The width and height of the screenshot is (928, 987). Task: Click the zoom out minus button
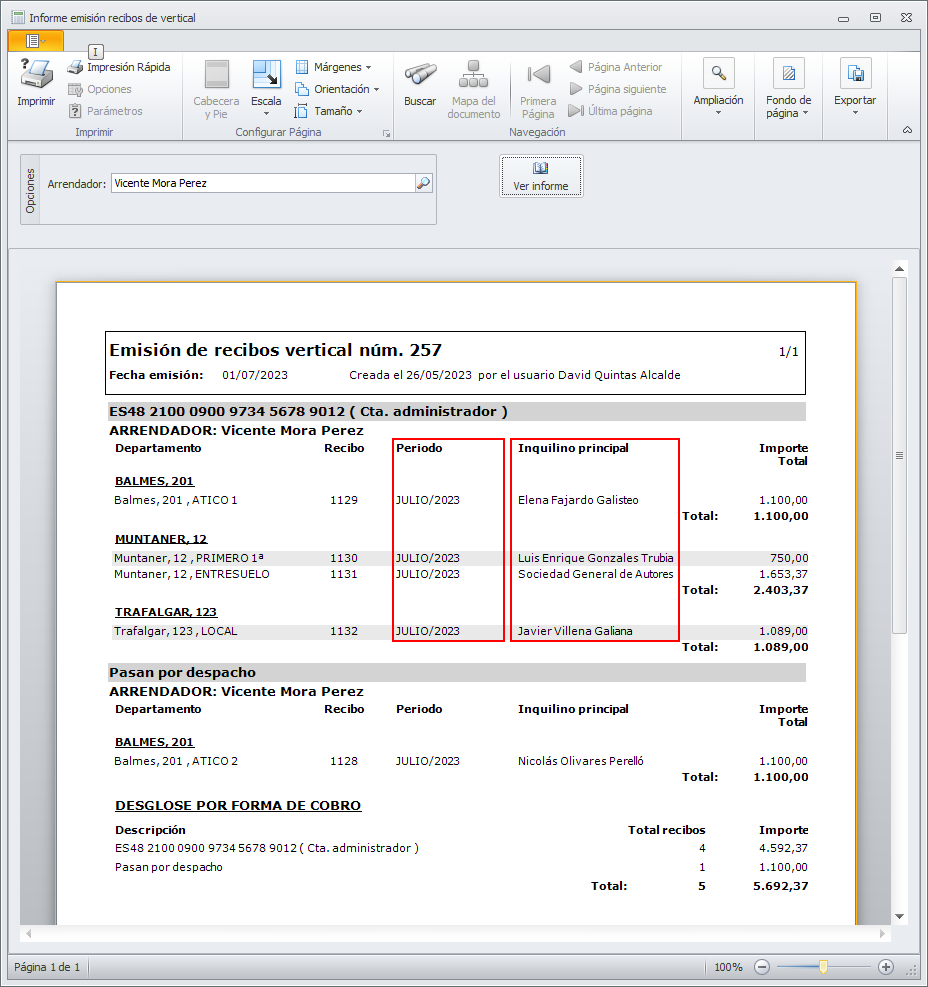(x=762, y=967)
